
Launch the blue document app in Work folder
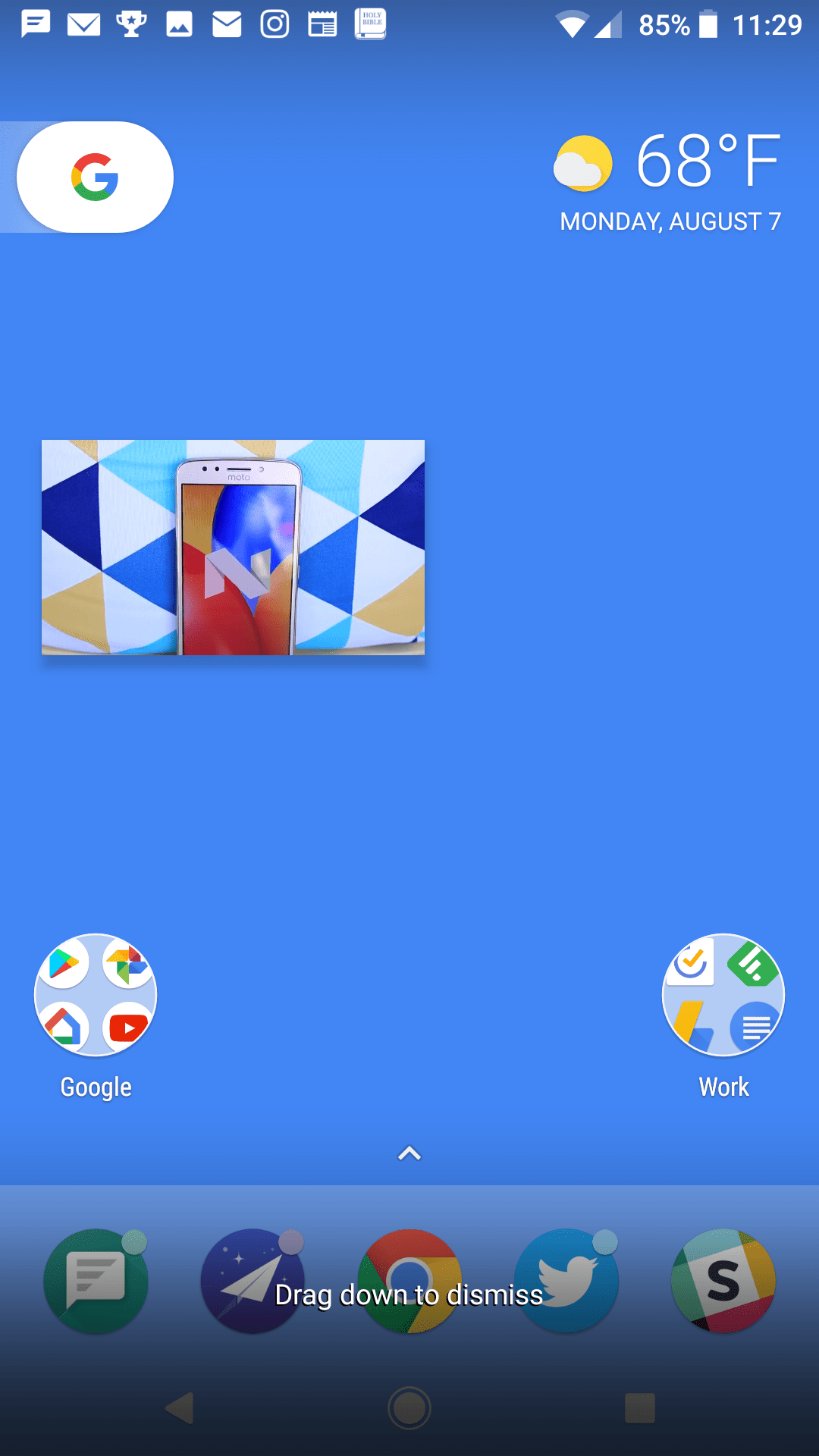coord(755,1027)
